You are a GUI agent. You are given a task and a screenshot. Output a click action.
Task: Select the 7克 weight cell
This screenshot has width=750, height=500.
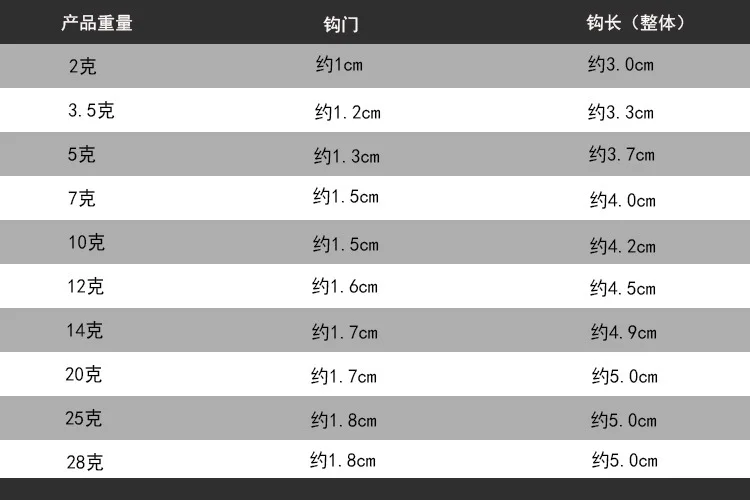(81, 199)
